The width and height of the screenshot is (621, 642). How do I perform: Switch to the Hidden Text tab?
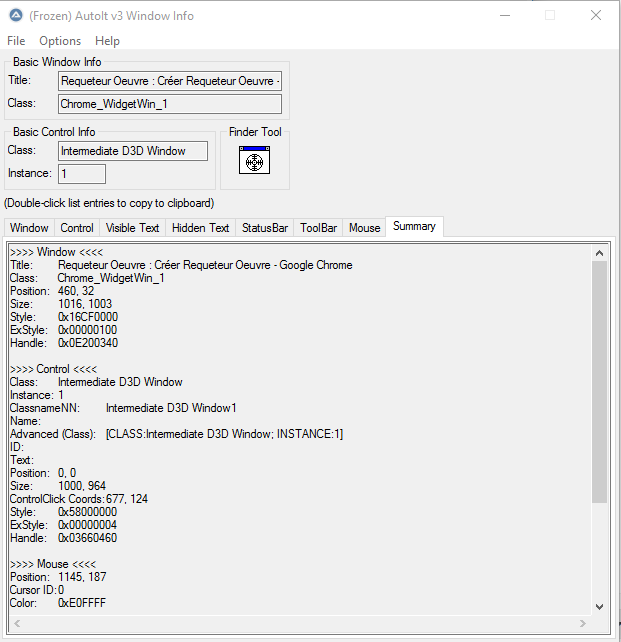pyautogui.click(x=200, y=228)
